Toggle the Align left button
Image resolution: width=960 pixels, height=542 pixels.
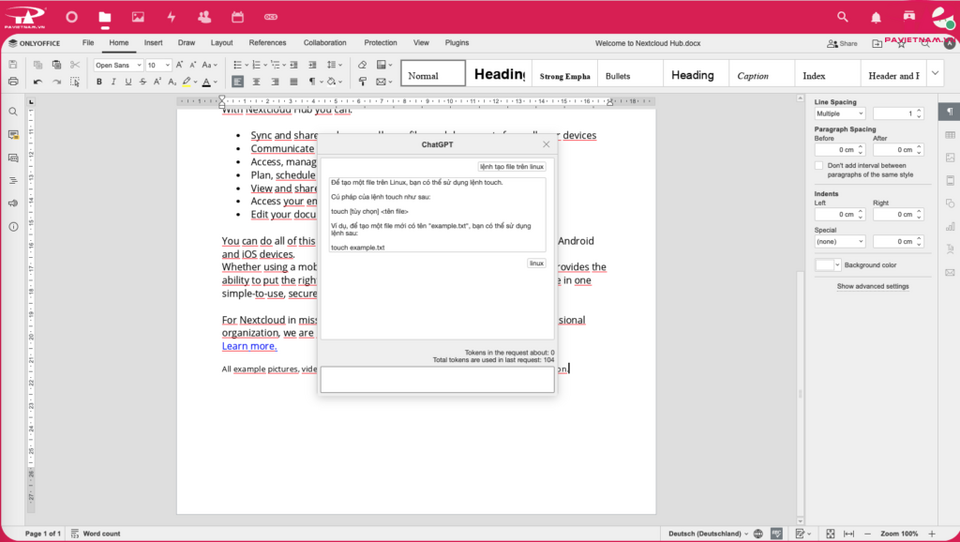point(238,81)
